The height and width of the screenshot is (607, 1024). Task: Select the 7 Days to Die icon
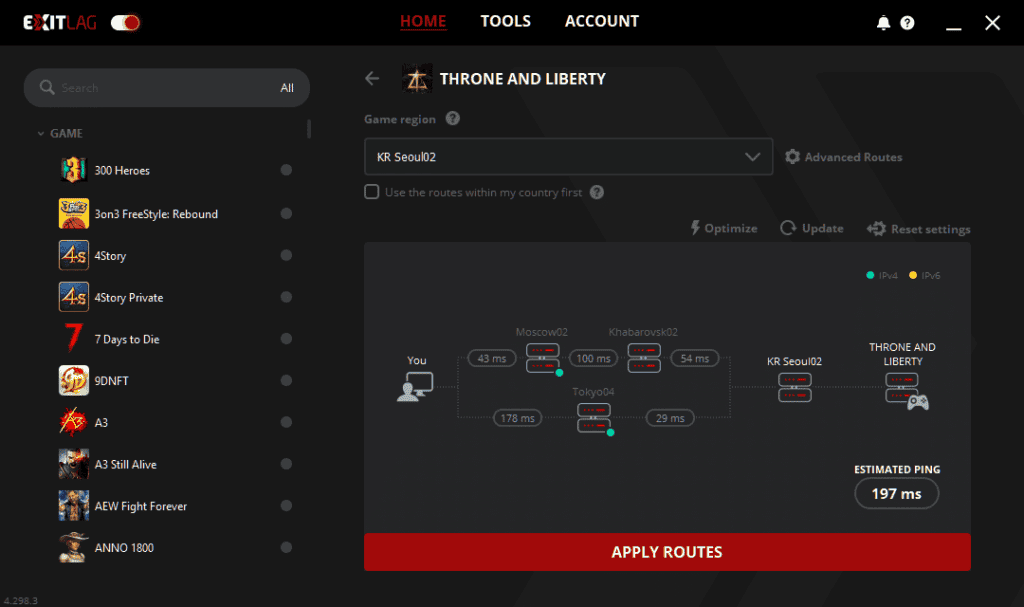coord(74,338)
